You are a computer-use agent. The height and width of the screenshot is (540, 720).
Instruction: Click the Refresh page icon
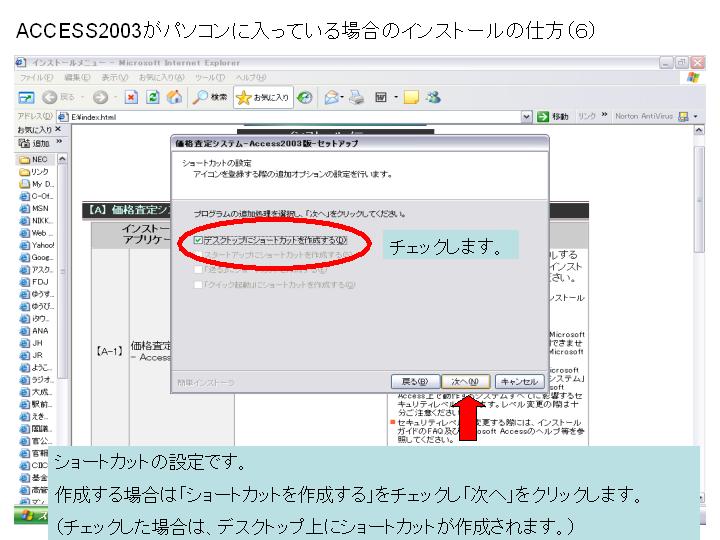pos(153,97)
